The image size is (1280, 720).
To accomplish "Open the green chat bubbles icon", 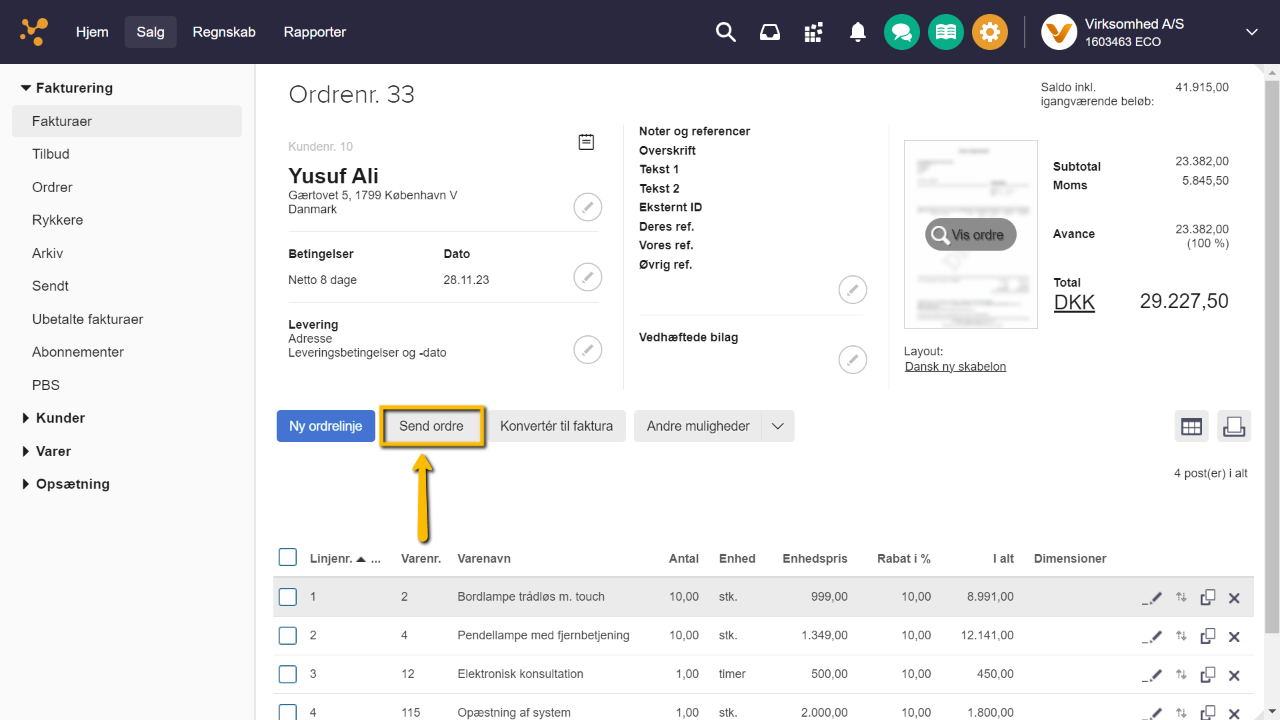I will click(902, 32).
